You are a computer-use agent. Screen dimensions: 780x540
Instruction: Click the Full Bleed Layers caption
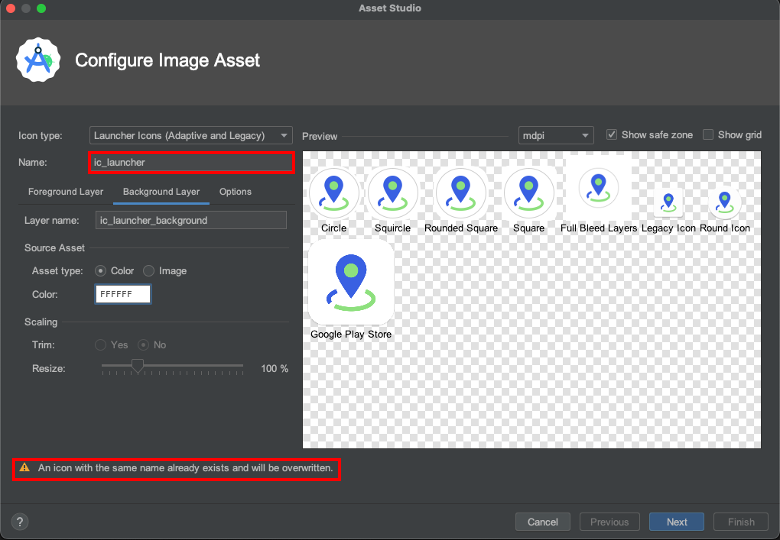pyautogui.click(x=598, y=228)
